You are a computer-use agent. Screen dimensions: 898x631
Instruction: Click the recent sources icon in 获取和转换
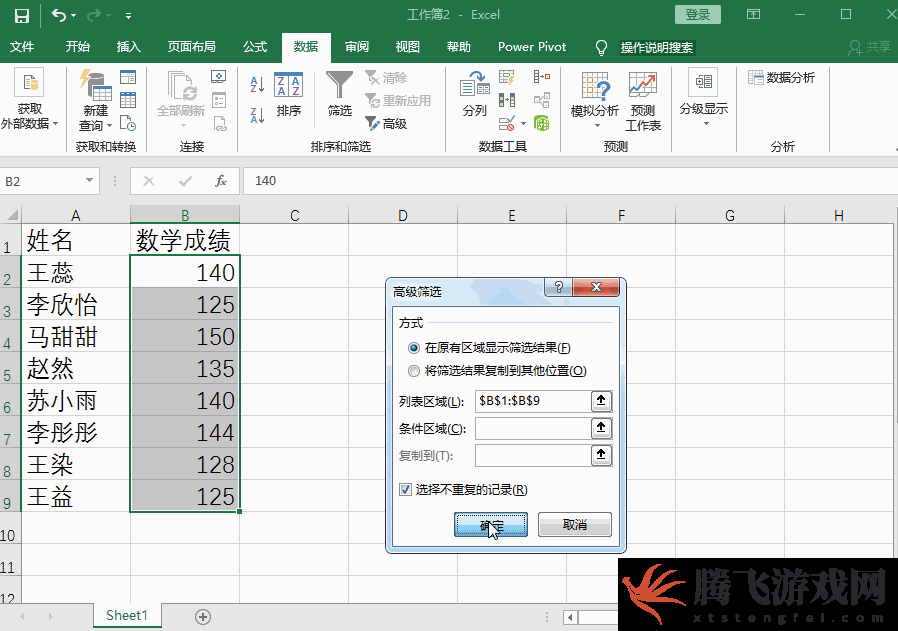pyautogui.click(x=128, y=123)
